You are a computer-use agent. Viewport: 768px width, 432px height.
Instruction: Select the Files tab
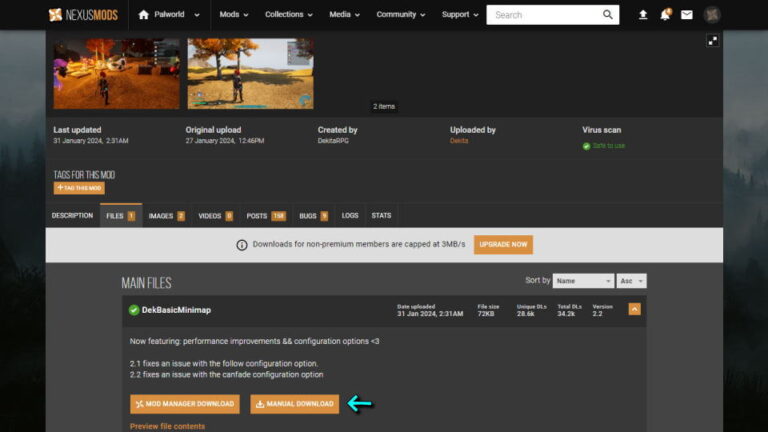click(x=121, y=216)
